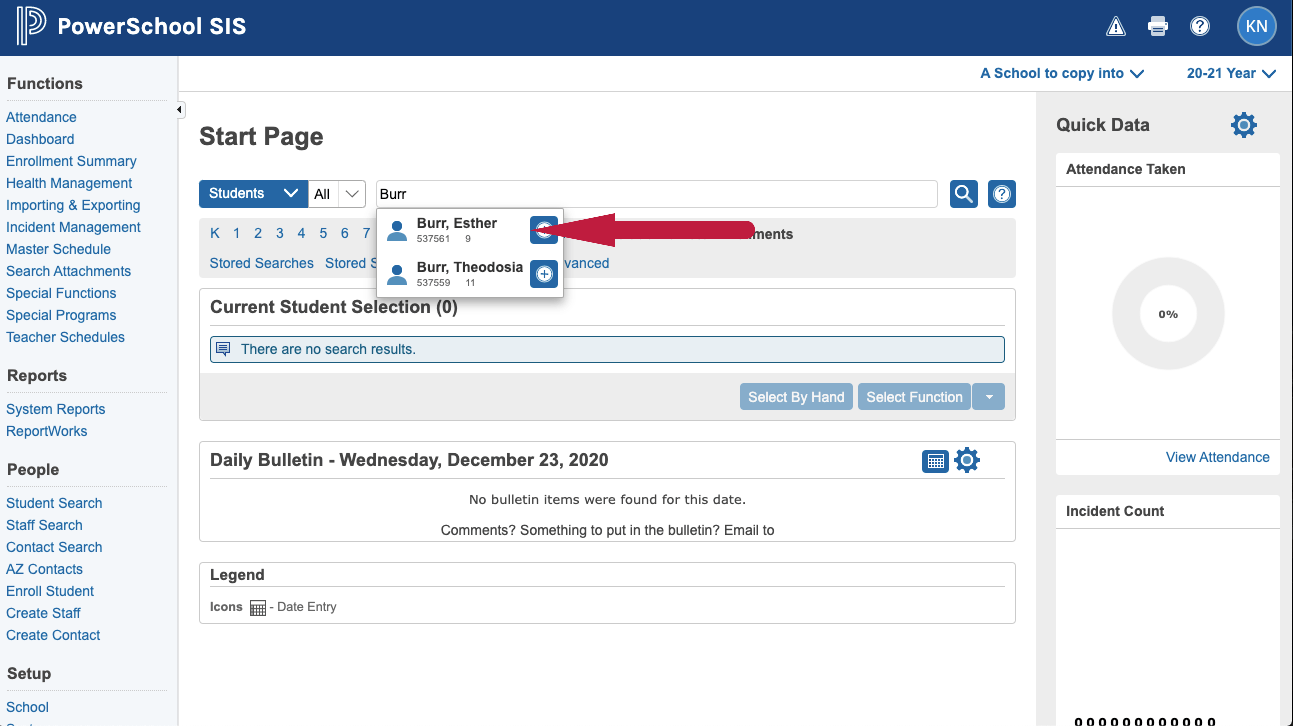Click the Daily Bulletin calendar icon

click(x=935, y=460)
